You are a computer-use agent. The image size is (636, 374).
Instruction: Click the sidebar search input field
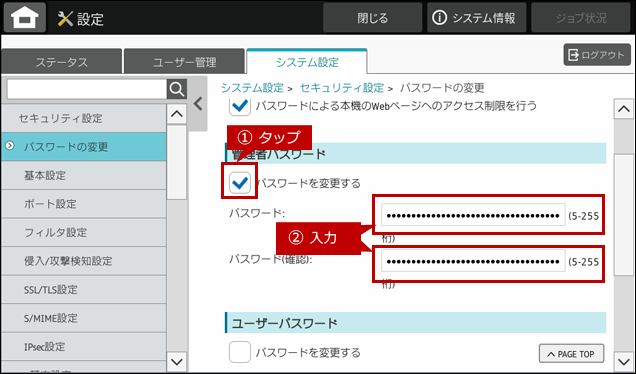[x=87, y=89]
